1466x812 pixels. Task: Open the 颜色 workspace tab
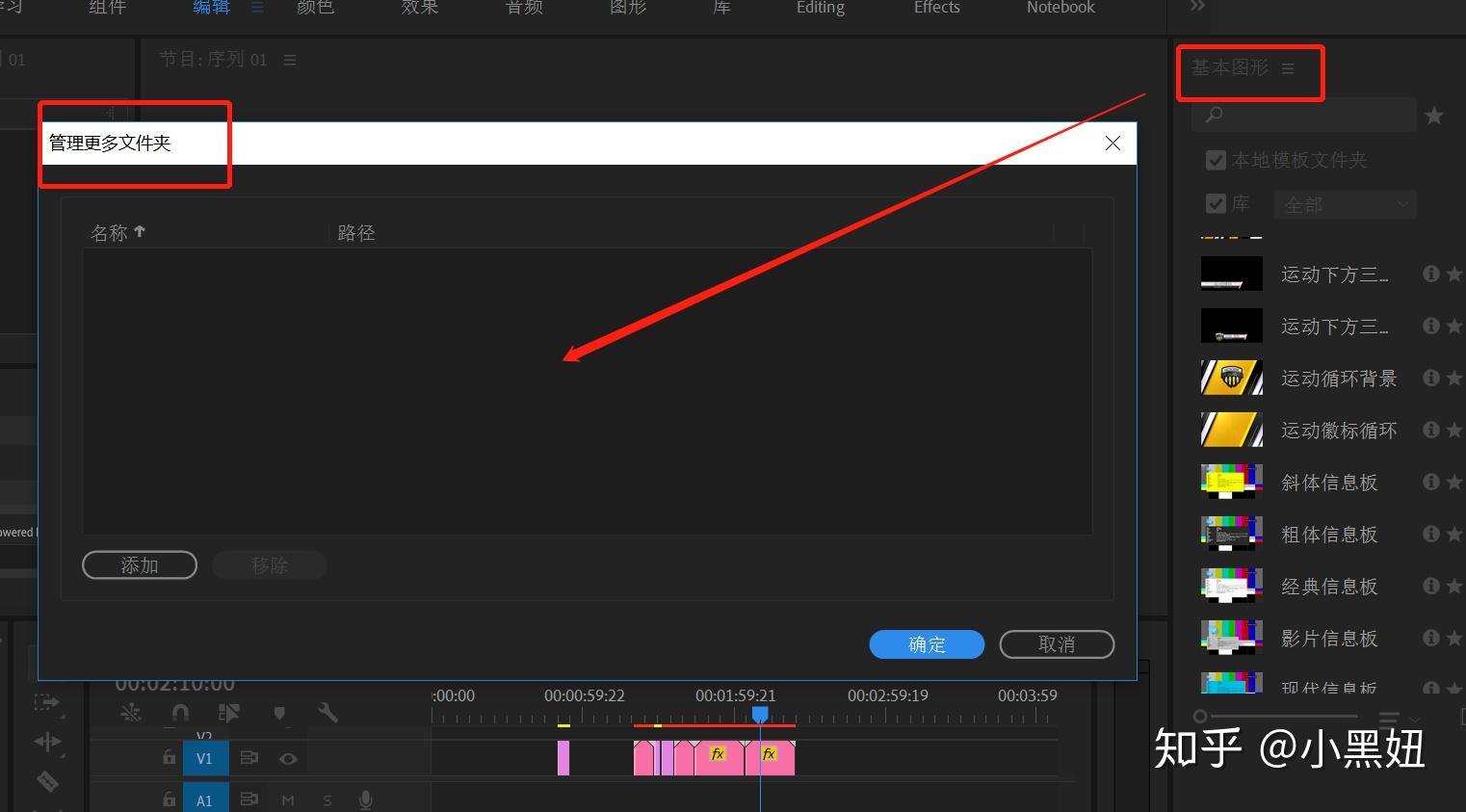tap(315, 8)
